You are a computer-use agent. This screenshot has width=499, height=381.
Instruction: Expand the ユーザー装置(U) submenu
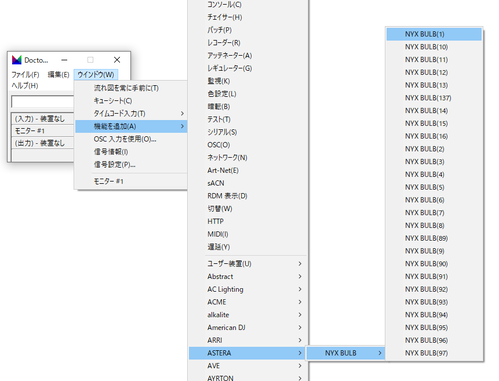[x=248, y=264]
